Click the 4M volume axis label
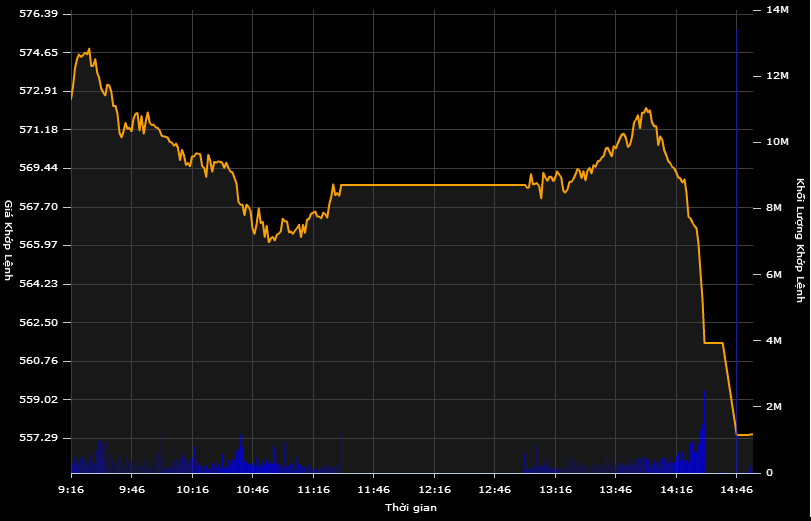Image resolution: width=811 pixels, height=521 pixels. coord(773,341)
